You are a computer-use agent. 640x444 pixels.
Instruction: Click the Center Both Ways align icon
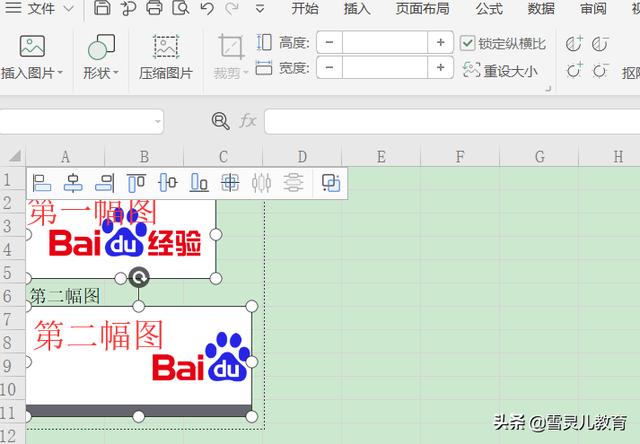click(230, 183)
